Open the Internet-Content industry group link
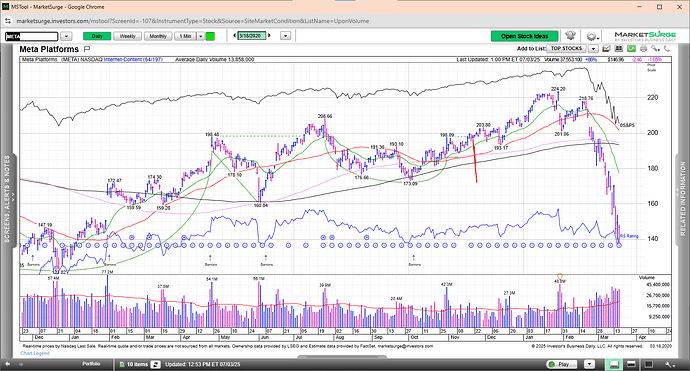 (133, 59)
